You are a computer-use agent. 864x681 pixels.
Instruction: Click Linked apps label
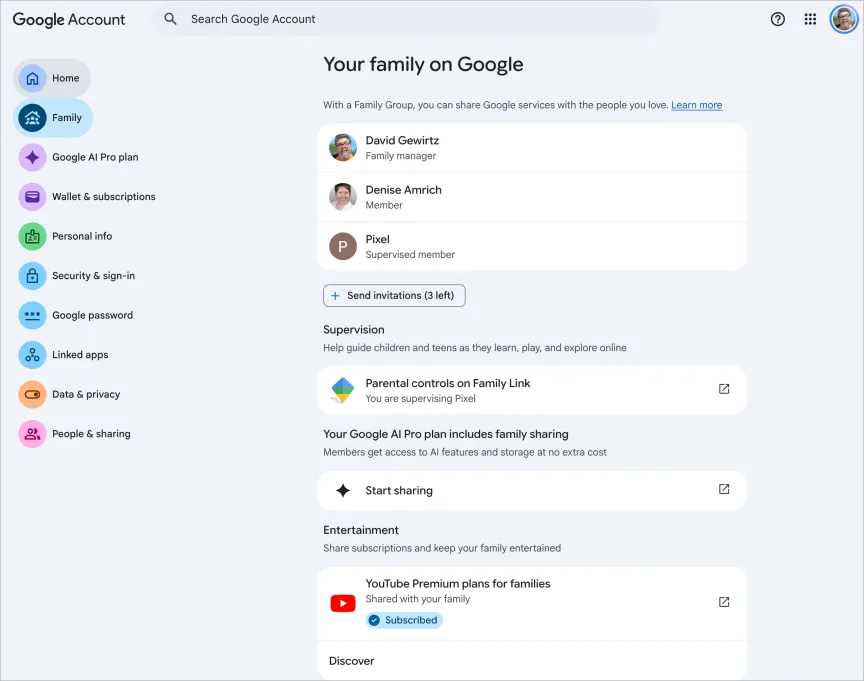point(80,355)
